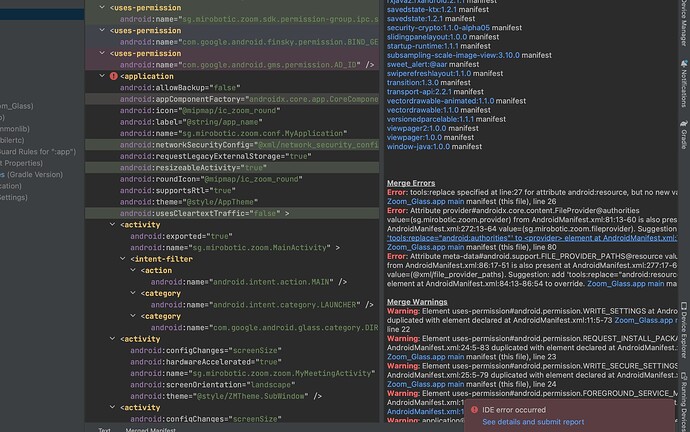690x432 pixels.
Task: Select the android:resizeableActivity="true" line
Action: point(193,168)
